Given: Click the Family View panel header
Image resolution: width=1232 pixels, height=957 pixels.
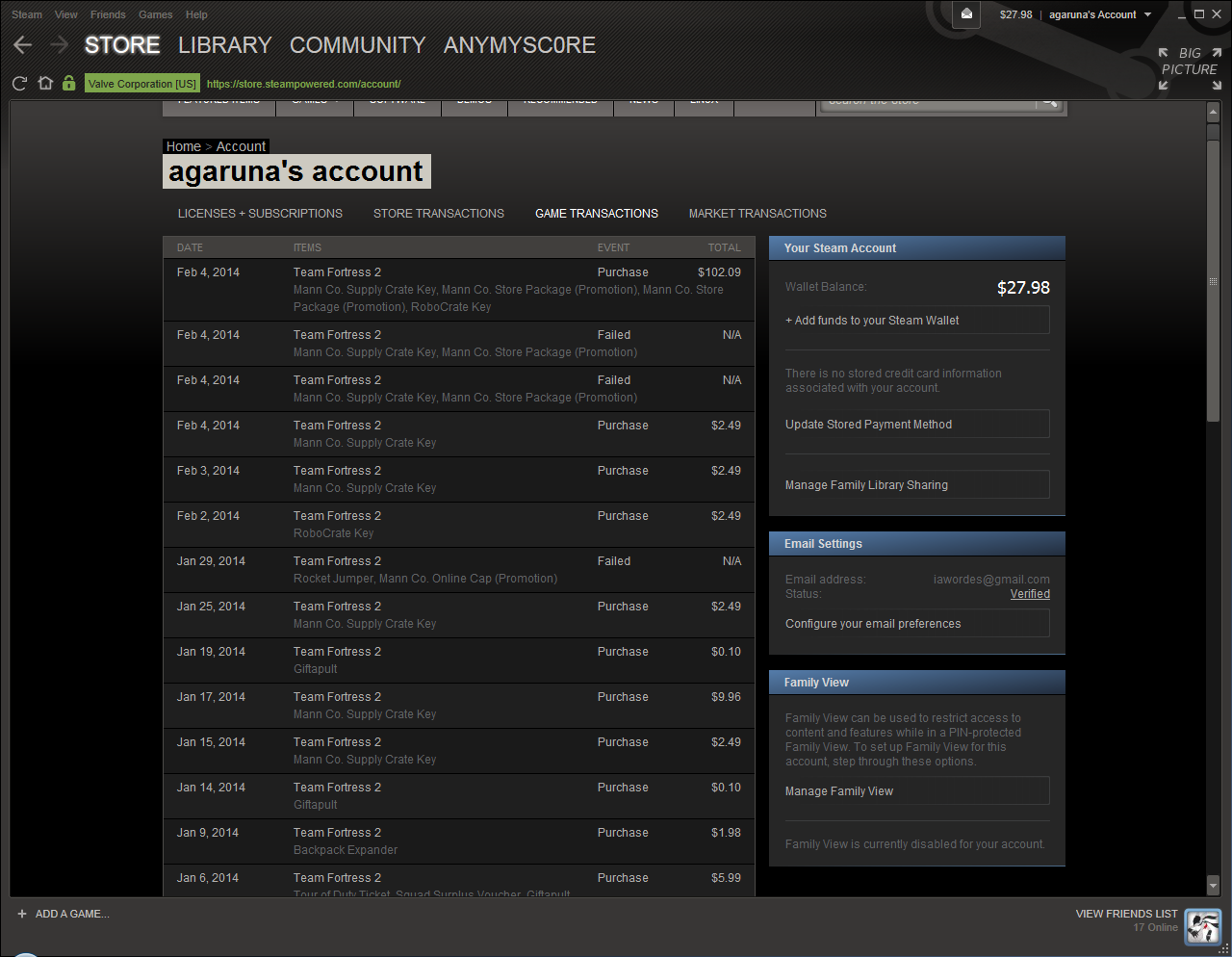Looking at the screenshot, I should pyautogui.click(x=917, y=683).
